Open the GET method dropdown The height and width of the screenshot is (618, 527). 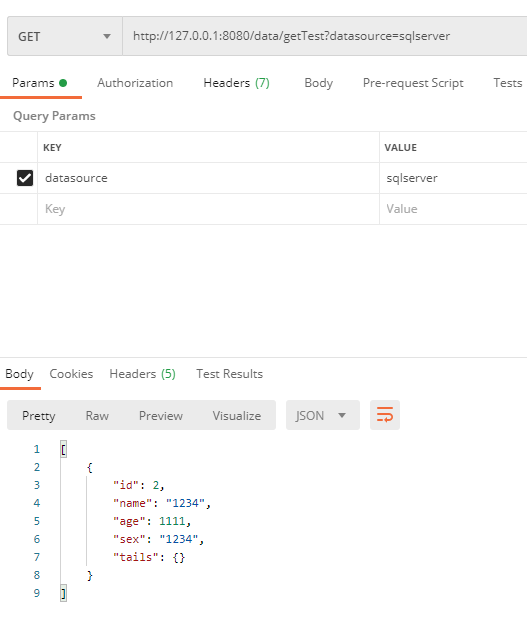65,36
